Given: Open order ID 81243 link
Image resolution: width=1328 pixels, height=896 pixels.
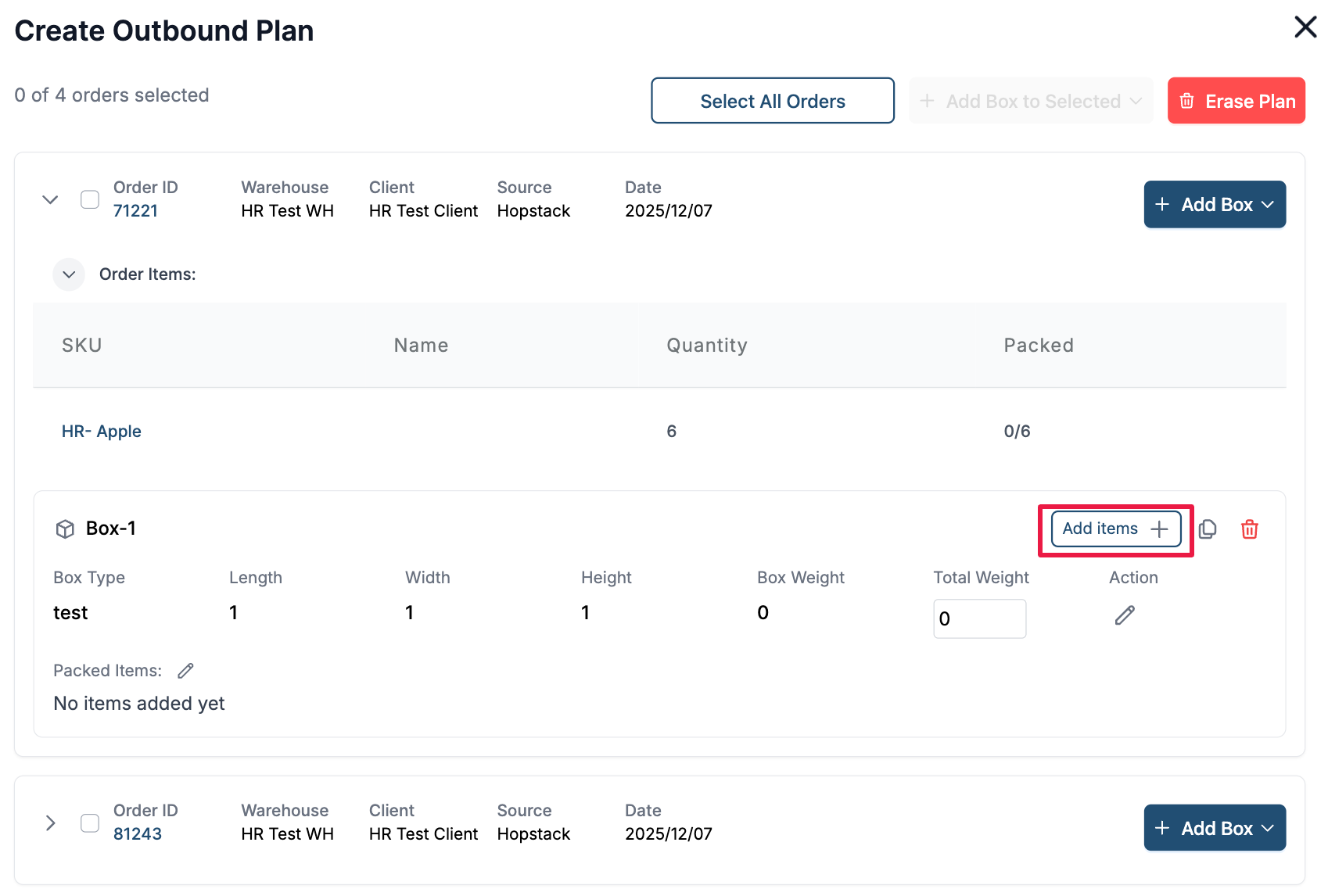Looking at the screenshot, I should pos(138,834).
